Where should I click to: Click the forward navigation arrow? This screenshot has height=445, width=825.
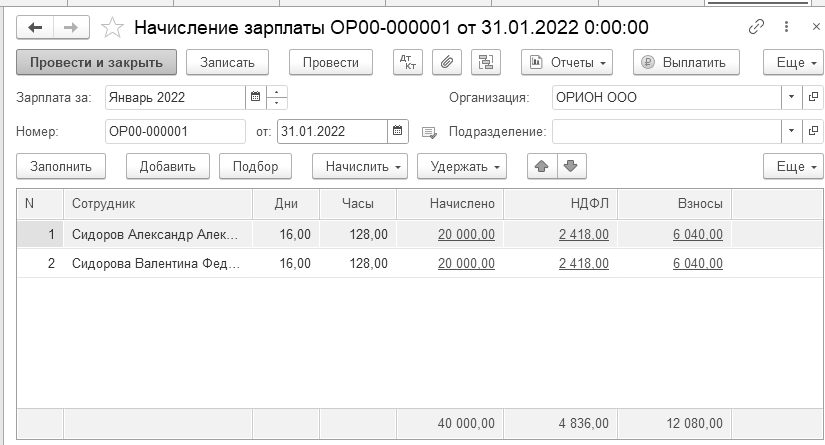click(72, 26)
